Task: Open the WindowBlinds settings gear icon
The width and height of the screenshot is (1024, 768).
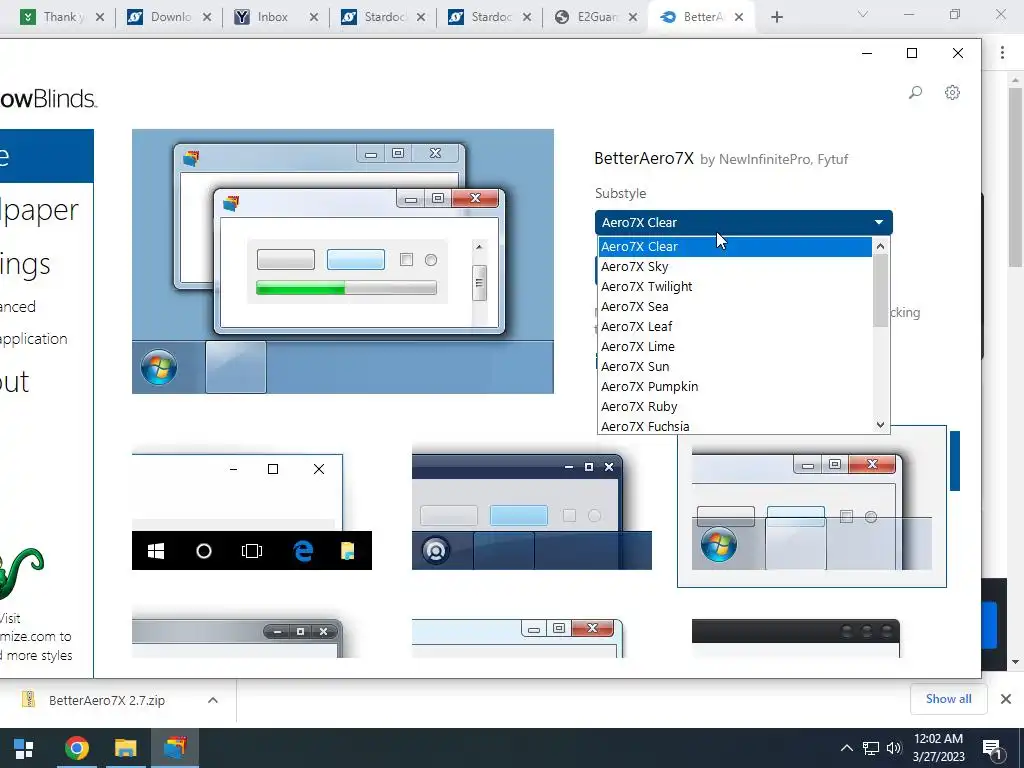Action: 952,93
